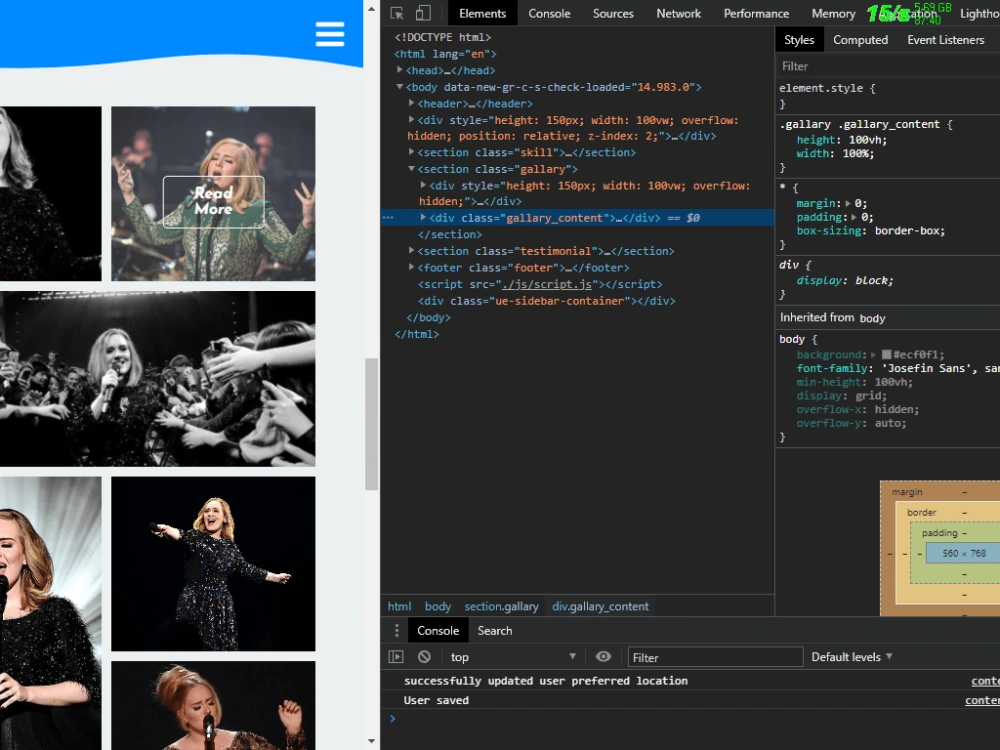Click the 560 × 768 box model content

pos(963,554)
